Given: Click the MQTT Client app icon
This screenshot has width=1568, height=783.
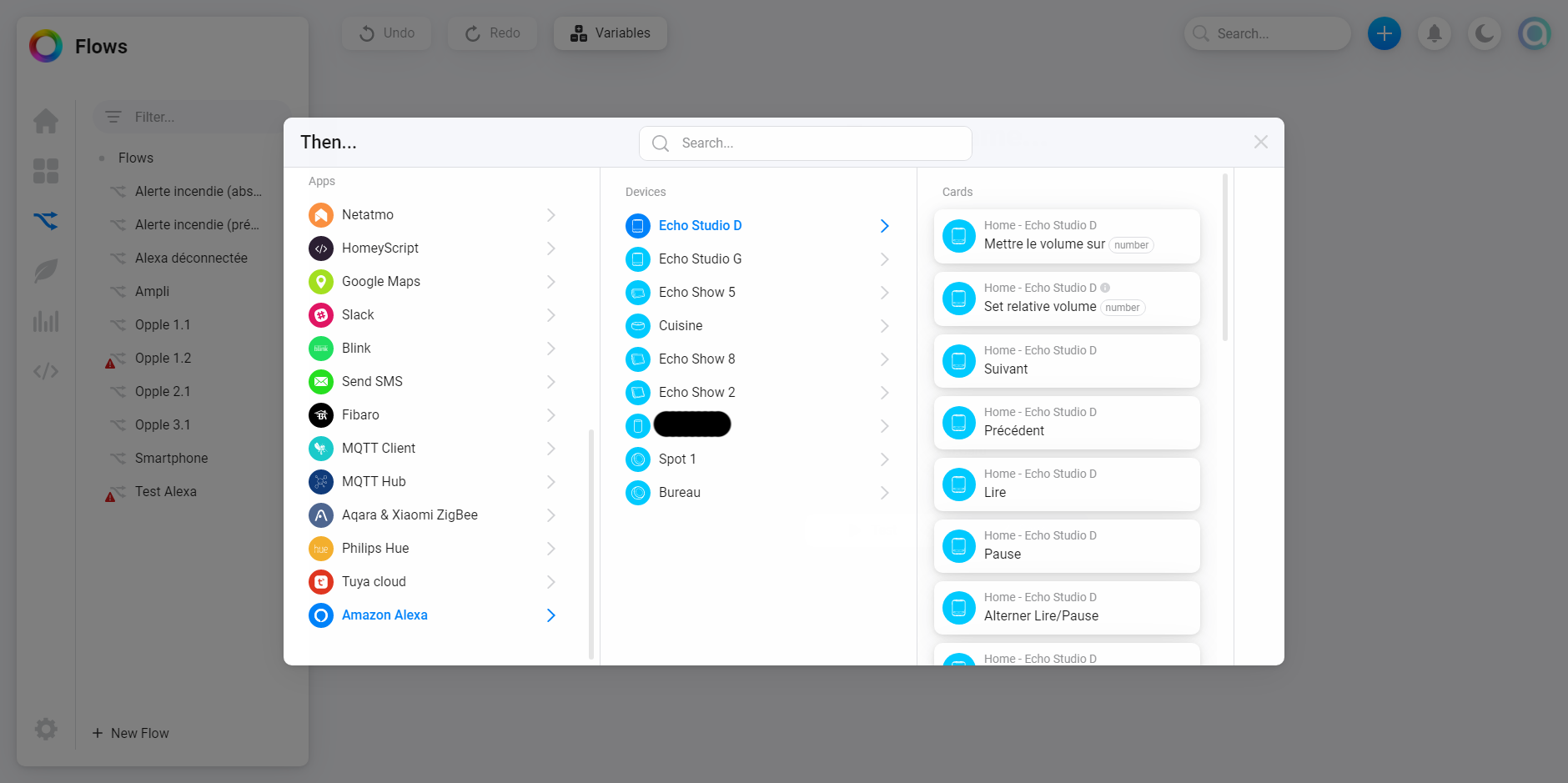Looking at the screenshot, I should click(321, 449).
